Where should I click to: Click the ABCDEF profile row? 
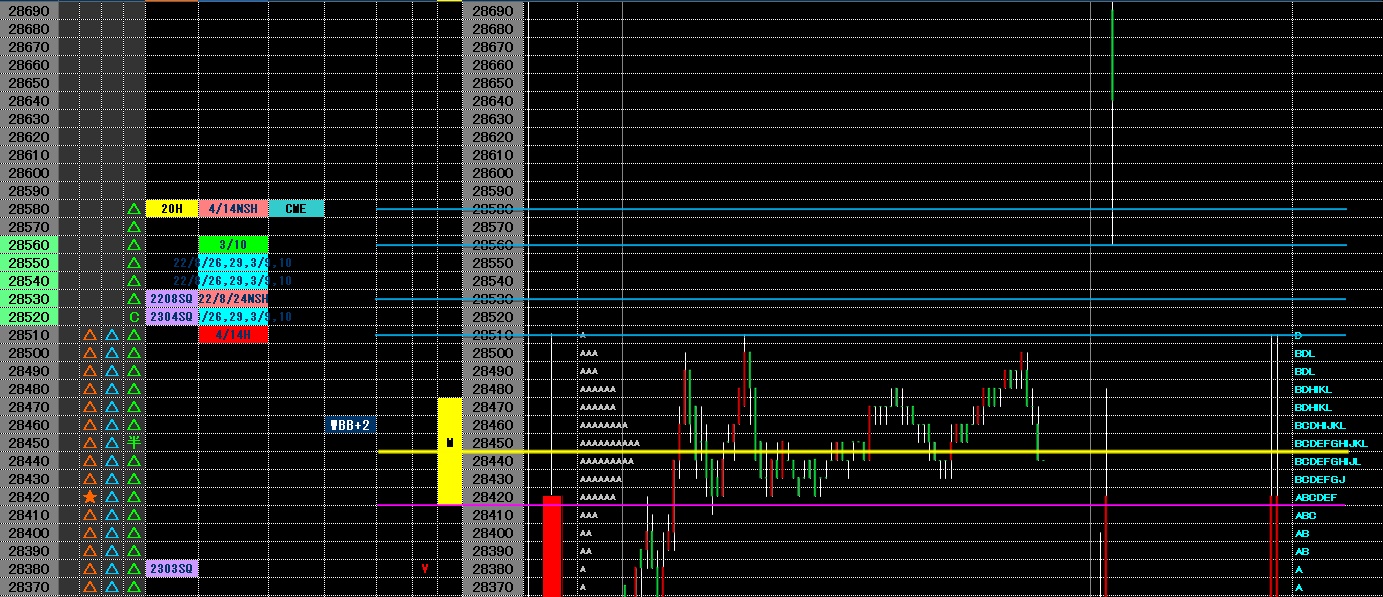(x=1315, y=497)
